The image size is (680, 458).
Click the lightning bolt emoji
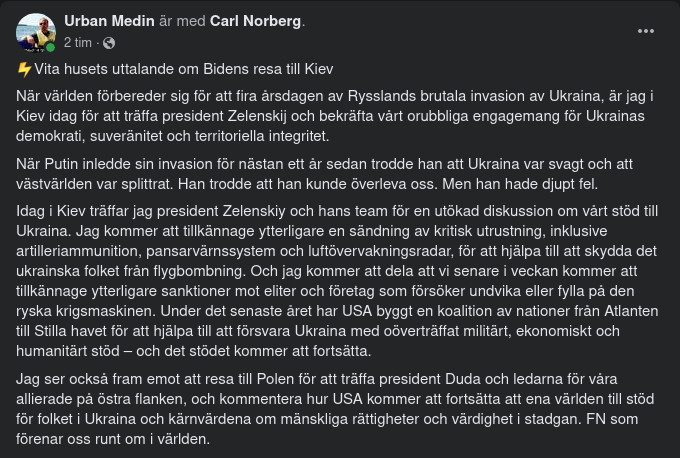pos(24,69)
